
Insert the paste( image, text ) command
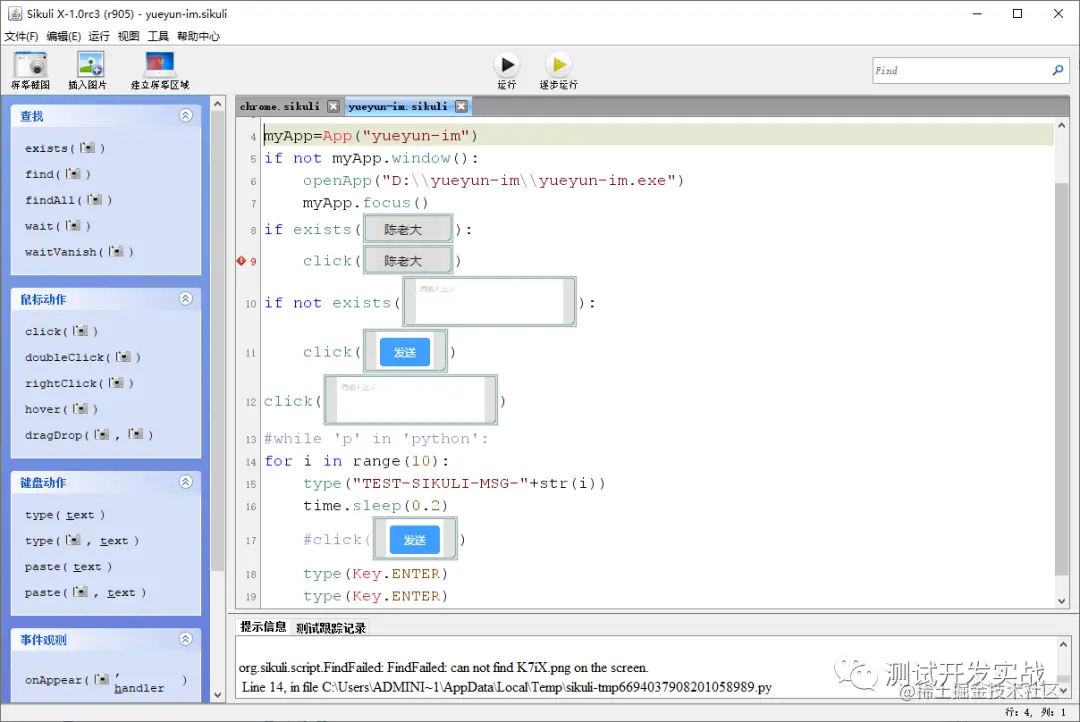[x=85, y=592]
